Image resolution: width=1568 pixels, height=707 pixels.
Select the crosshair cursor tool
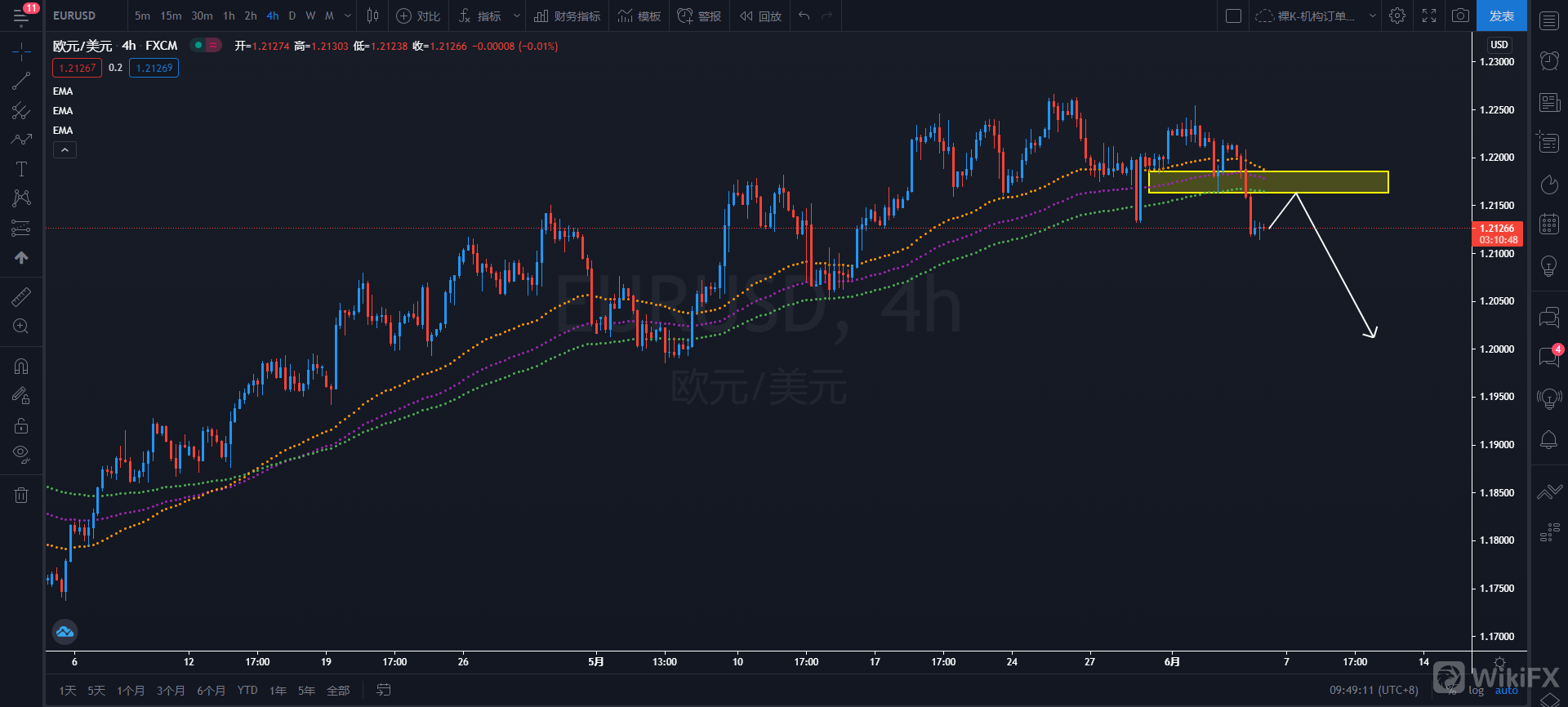point(21,52)
